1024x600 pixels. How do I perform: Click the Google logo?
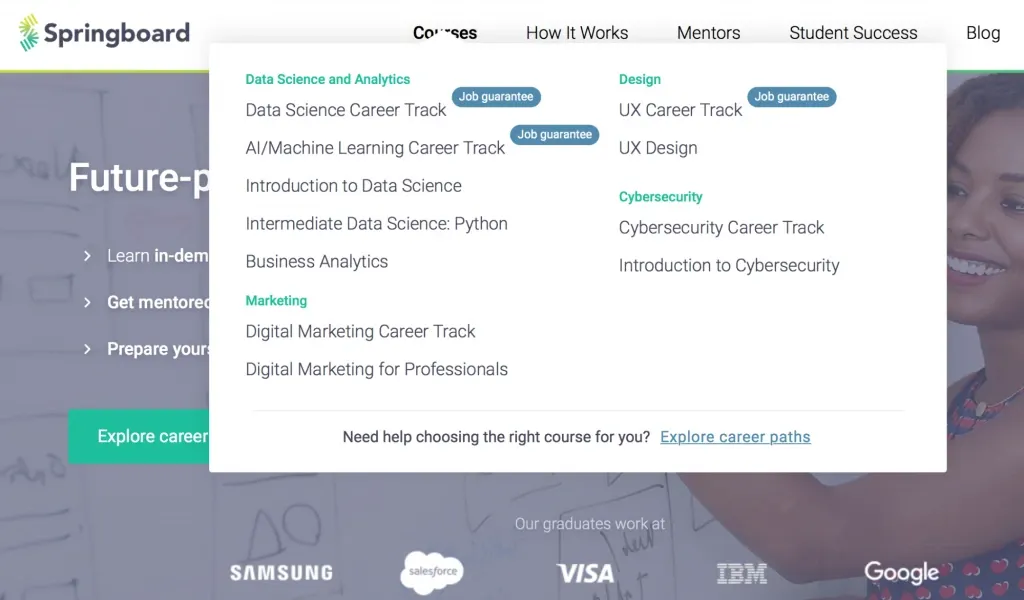(x=901, y=572)
